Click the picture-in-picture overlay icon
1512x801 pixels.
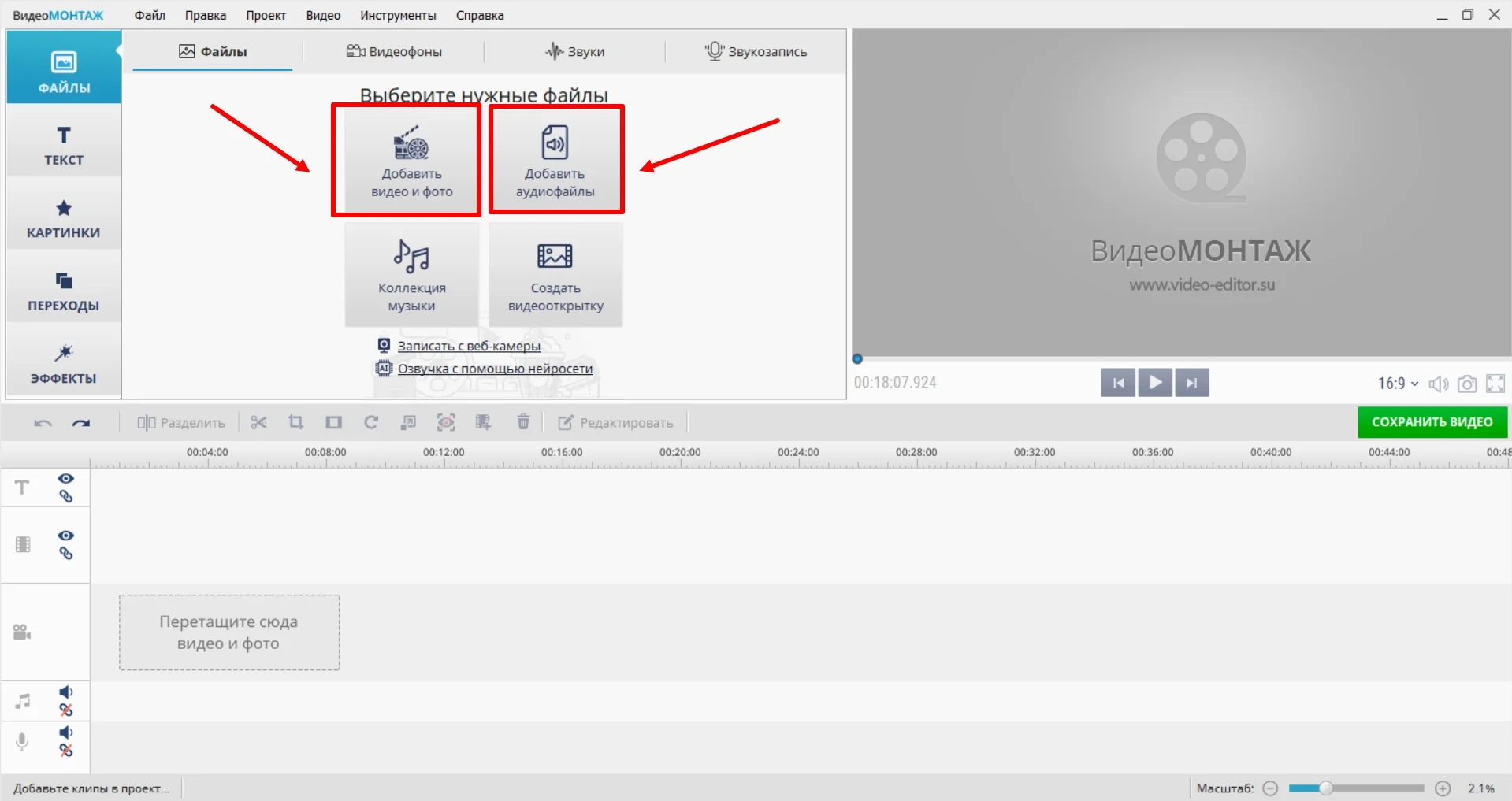tap(408, 423)
